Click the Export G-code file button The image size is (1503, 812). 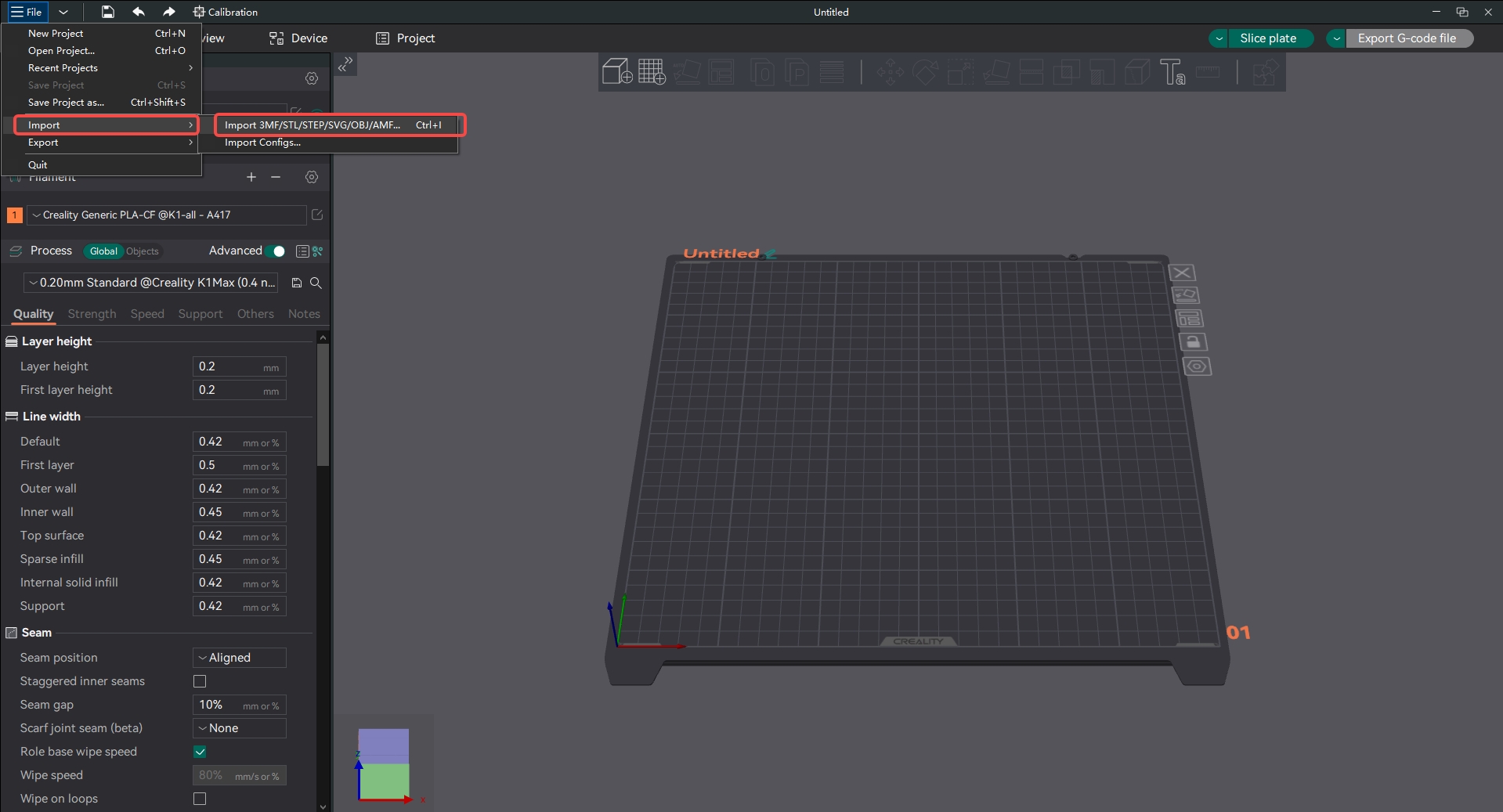coord(1407,38)
